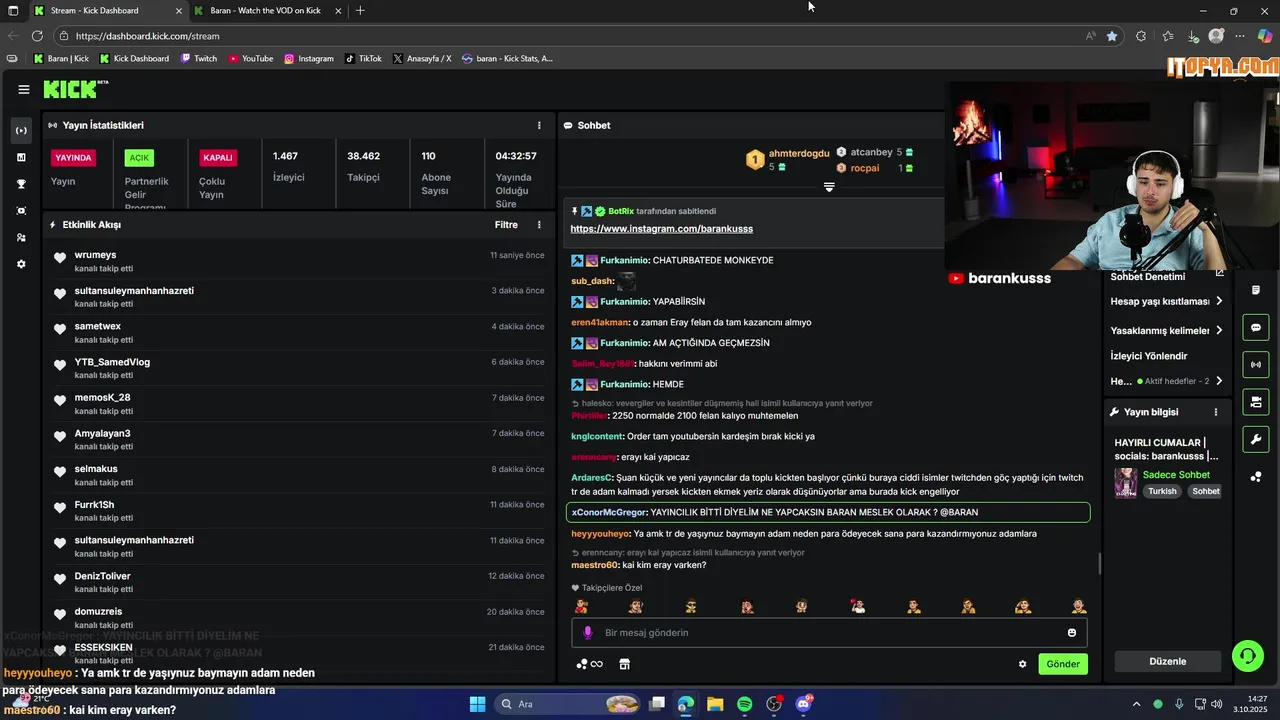Open File Explorer from taskbar
Viewport: 1280px width, 720px height.
715,704
